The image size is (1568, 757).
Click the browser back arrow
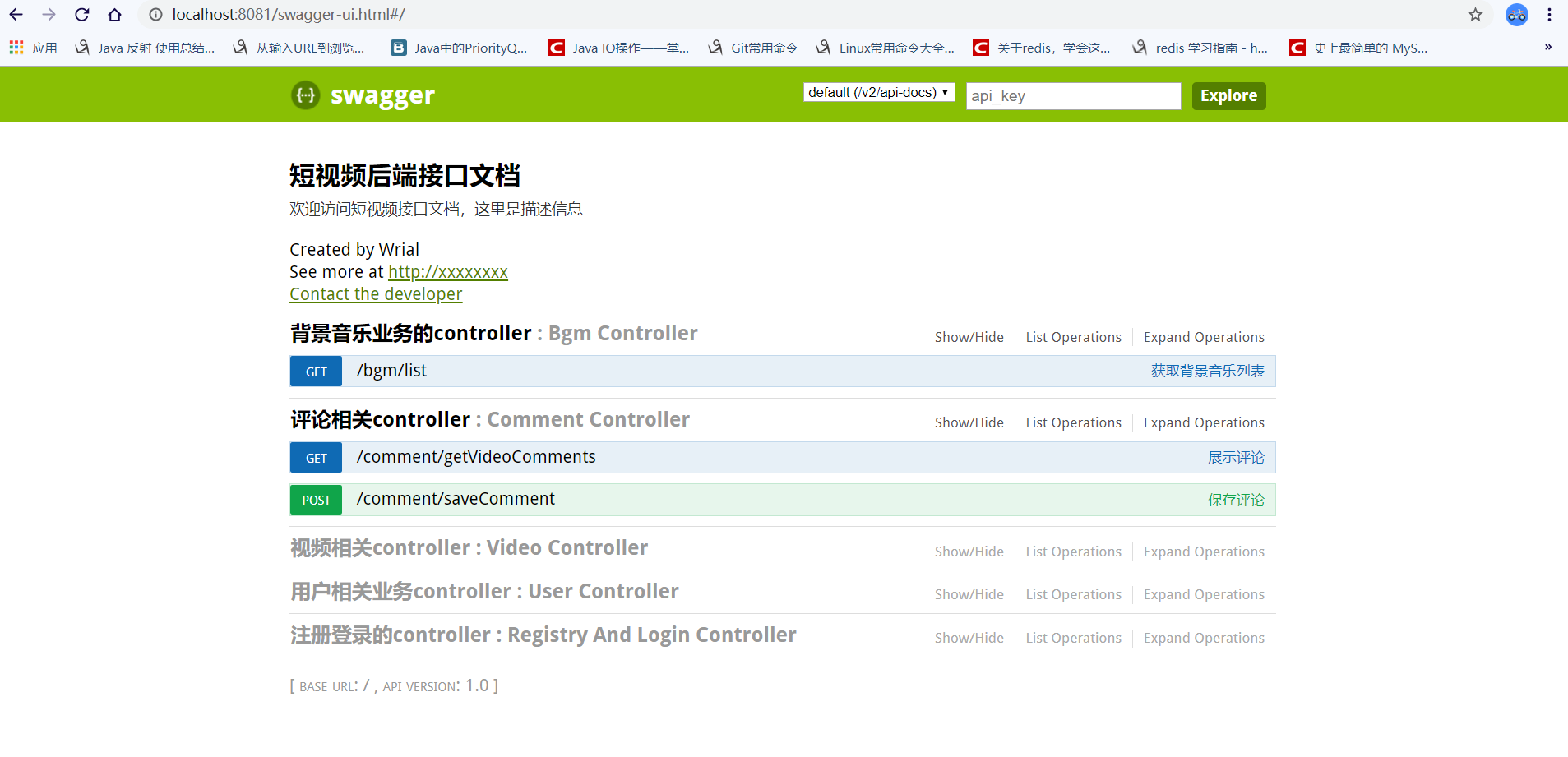coord(16,15)
